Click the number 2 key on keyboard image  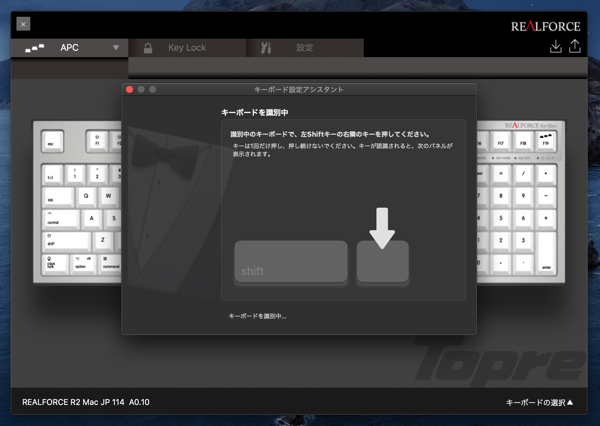pyautogui.click(x=97, y=174)
